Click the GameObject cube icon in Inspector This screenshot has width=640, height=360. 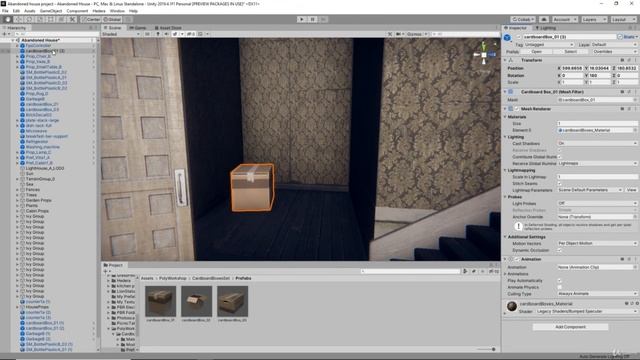[x=507, y=38]
